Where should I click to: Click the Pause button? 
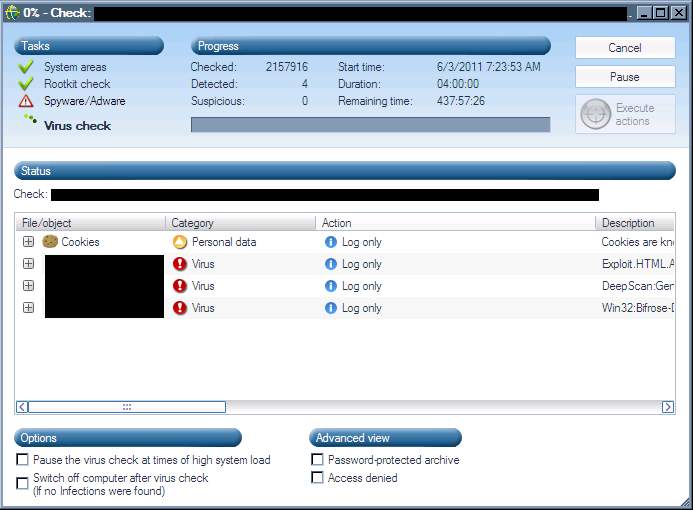click(x=625, y=77)
